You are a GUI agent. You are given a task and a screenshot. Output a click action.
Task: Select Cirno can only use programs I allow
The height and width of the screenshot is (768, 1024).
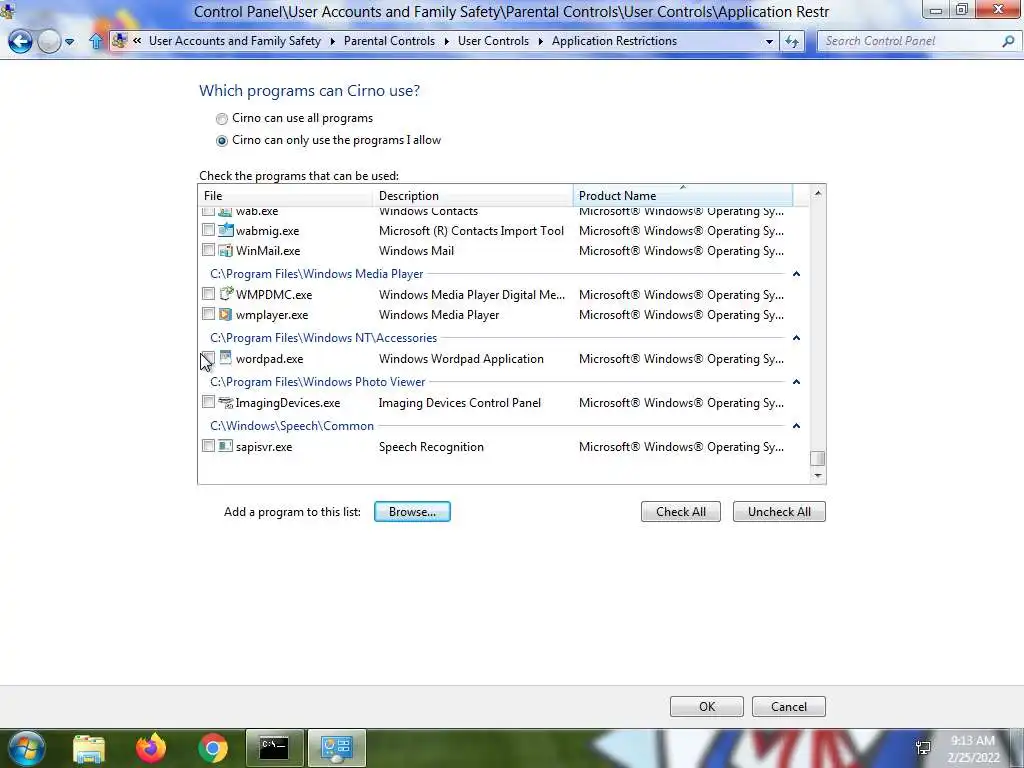pyautogui.click(x=222, y=140)
